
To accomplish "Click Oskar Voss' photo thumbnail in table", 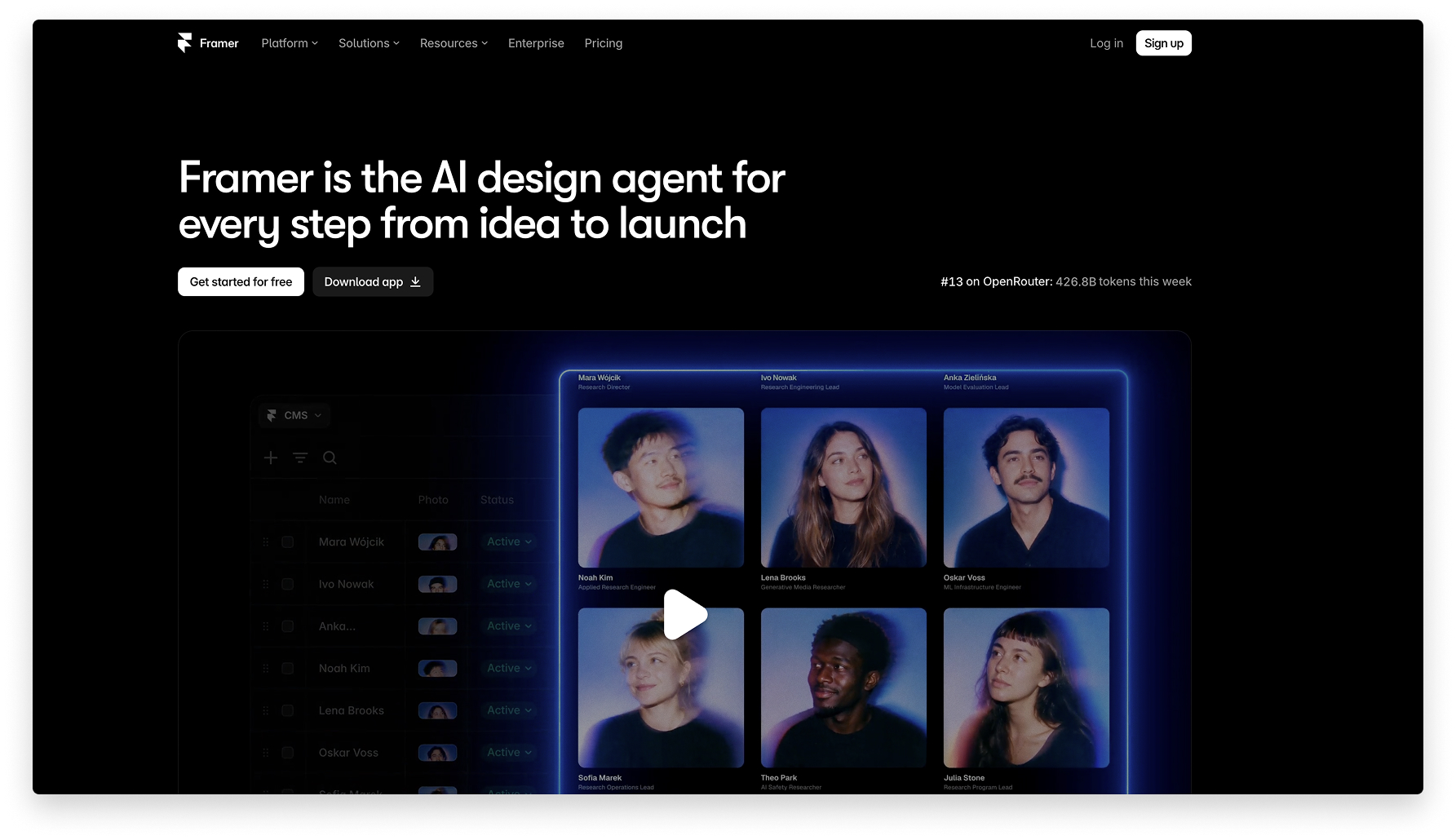I will [437, 753].
